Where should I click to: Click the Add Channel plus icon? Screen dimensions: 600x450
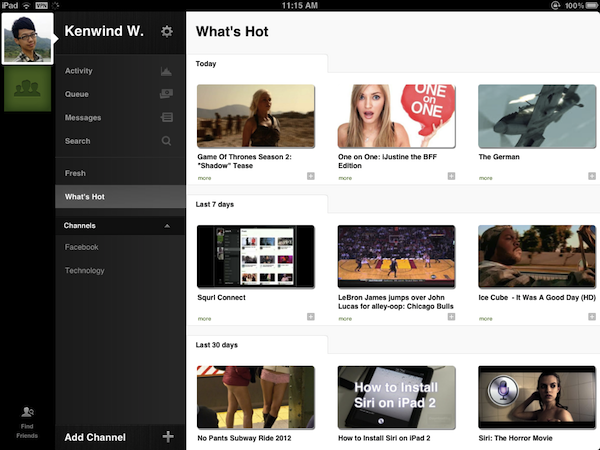(168, 436)
